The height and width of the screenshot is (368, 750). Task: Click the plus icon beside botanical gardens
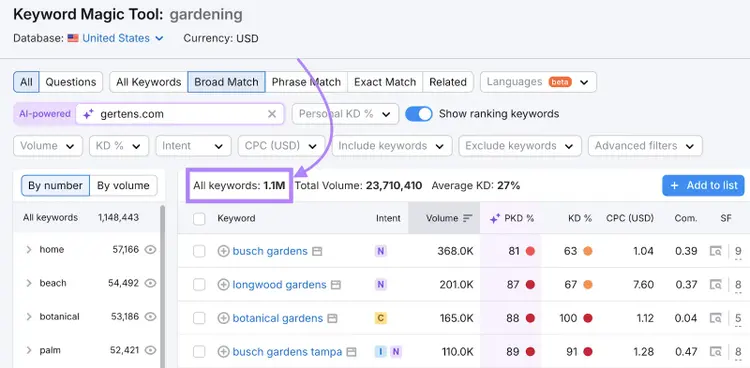pos(223,318)
